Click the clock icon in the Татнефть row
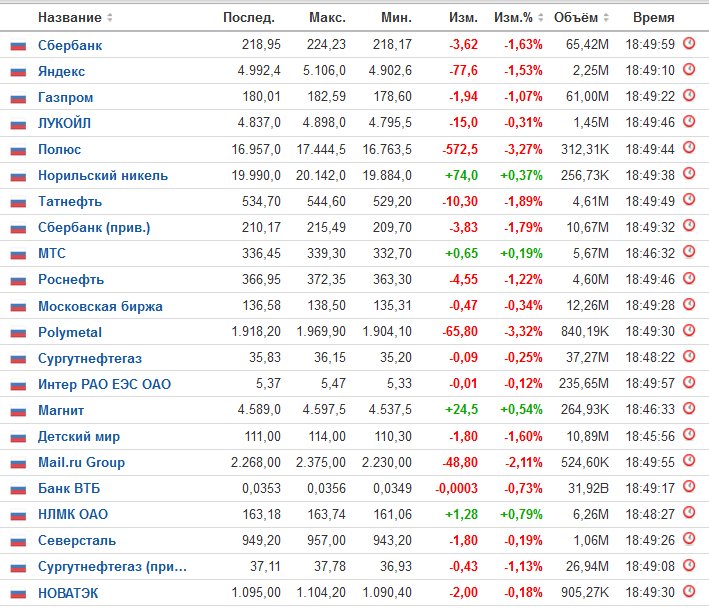 (689, 199)
